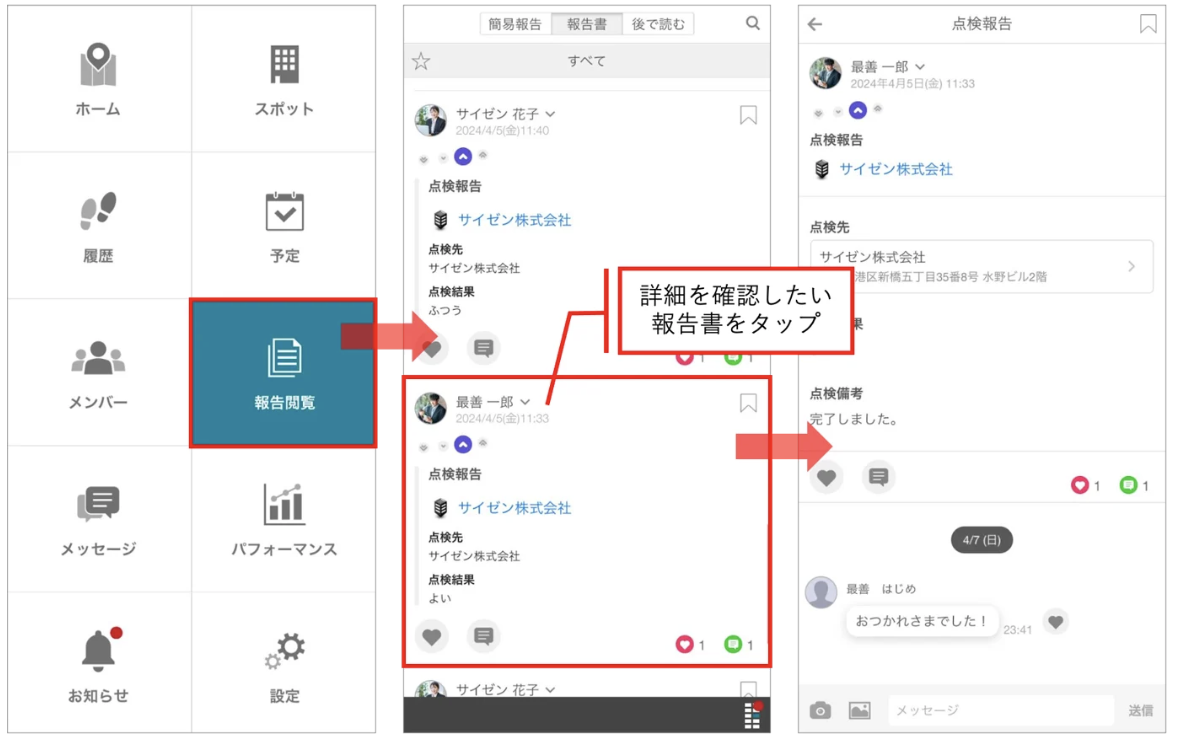Click サイゼン株式会社 link in 最善 一郎's list report
Screen dimensions: 1178x746
point(515,508)
